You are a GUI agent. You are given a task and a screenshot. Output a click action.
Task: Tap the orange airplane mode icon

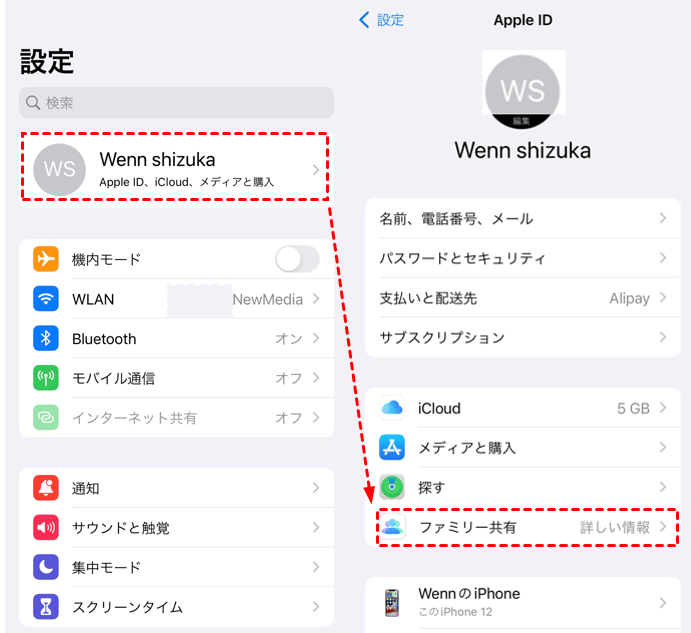click(46, 259)
